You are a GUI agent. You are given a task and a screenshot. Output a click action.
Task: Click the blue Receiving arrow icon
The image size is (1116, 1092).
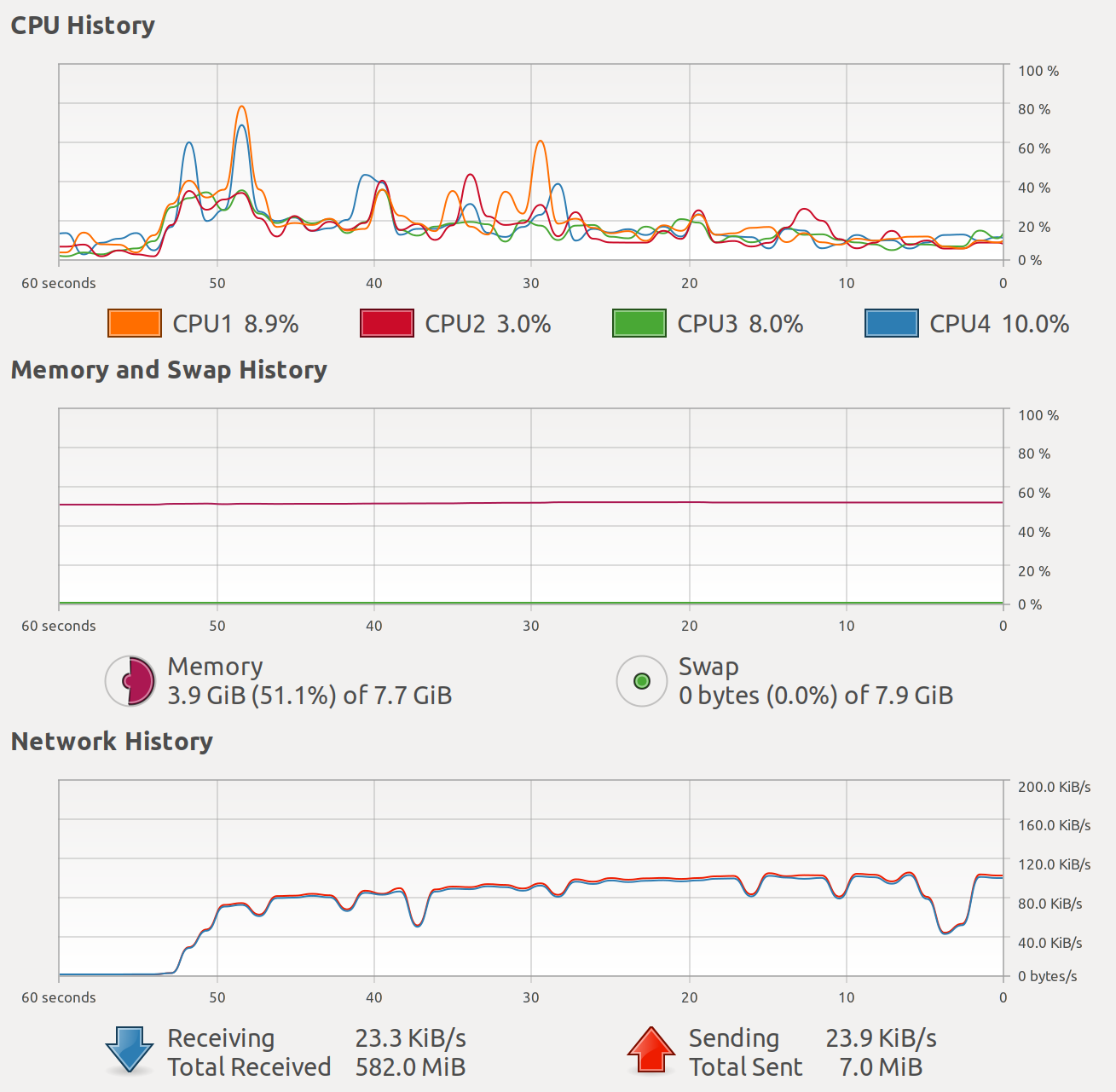[x=130, y=1049]
